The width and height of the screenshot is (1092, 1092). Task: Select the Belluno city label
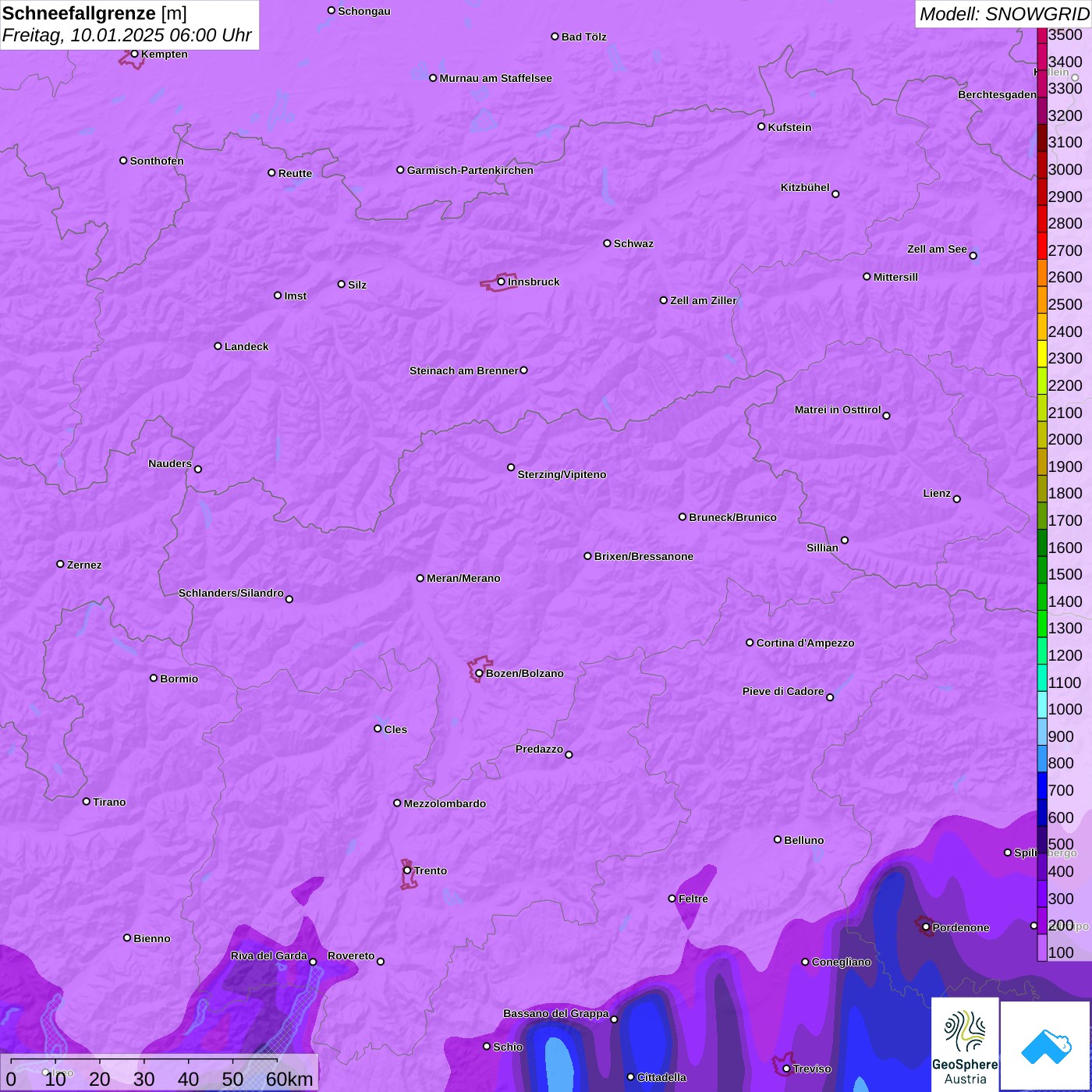click(804, 840)
